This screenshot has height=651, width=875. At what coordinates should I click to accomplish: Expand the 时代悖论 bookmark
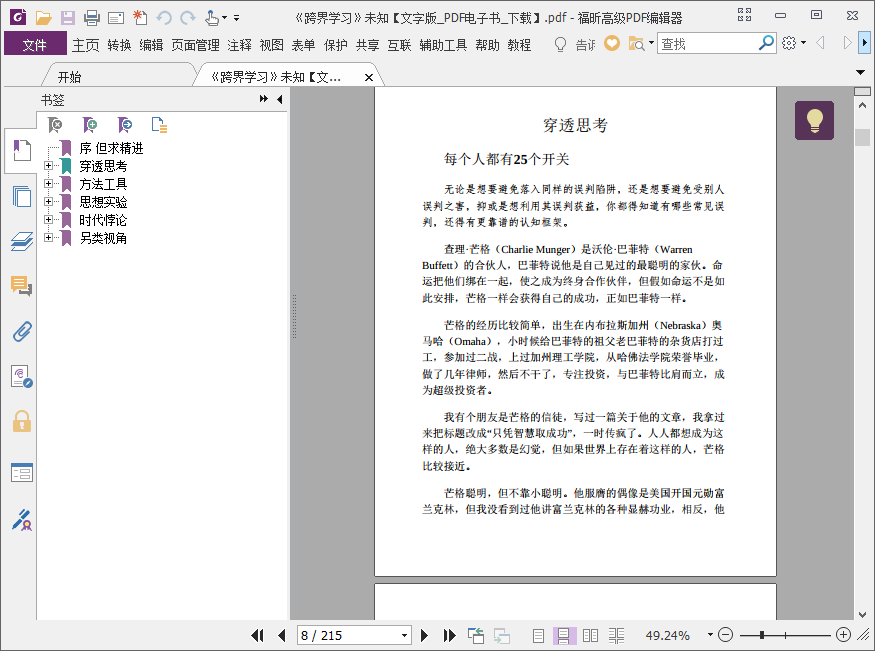coord(49,219)
